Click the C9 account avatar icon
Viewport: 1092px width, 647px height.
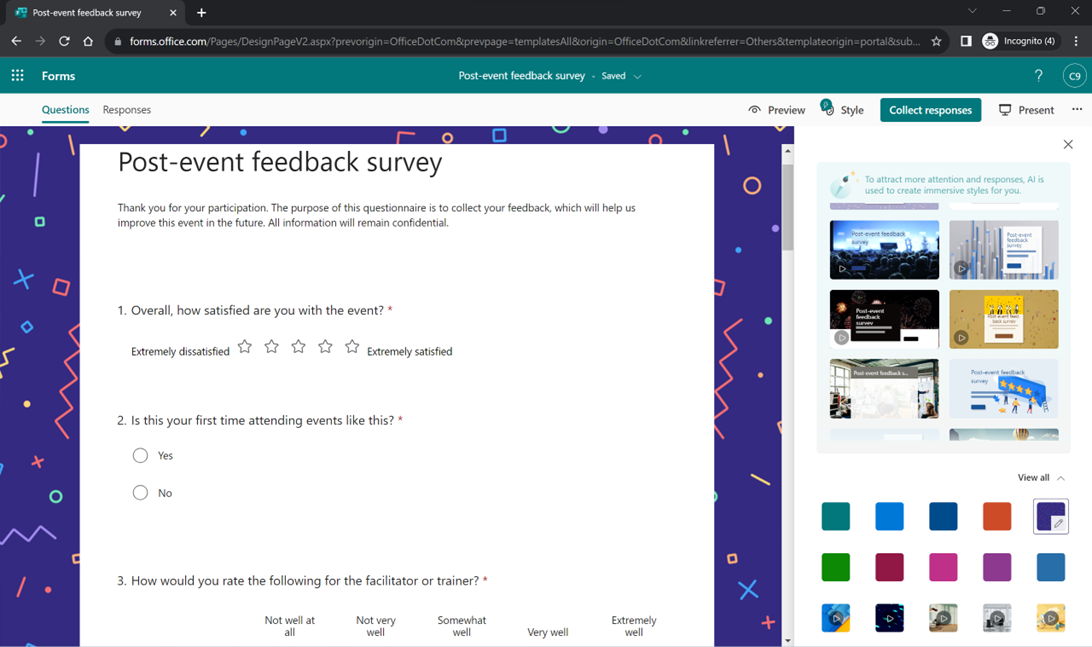click(1074, 75)
